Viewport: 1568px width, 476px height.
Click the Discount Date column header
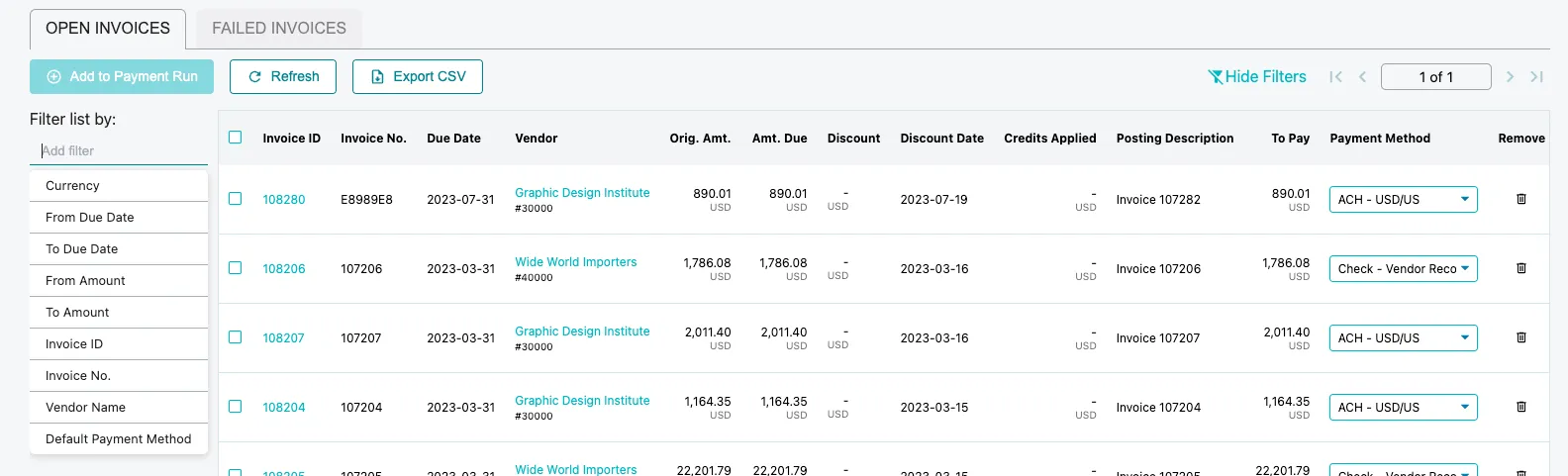942,139
